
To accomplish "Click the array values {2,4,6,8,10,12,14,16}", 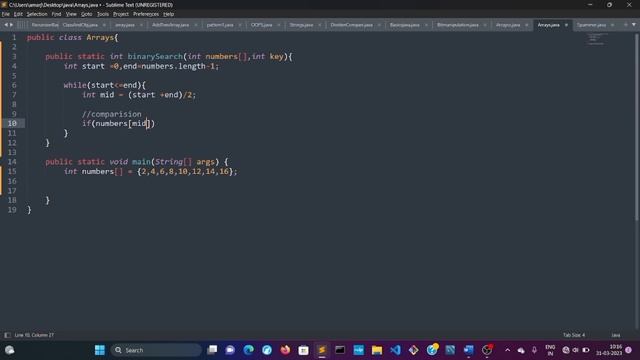I will [x=185, y=171].
